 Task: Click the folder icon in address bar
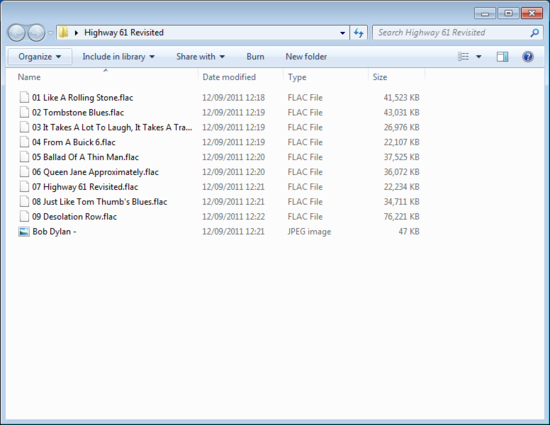click(63, 33)
